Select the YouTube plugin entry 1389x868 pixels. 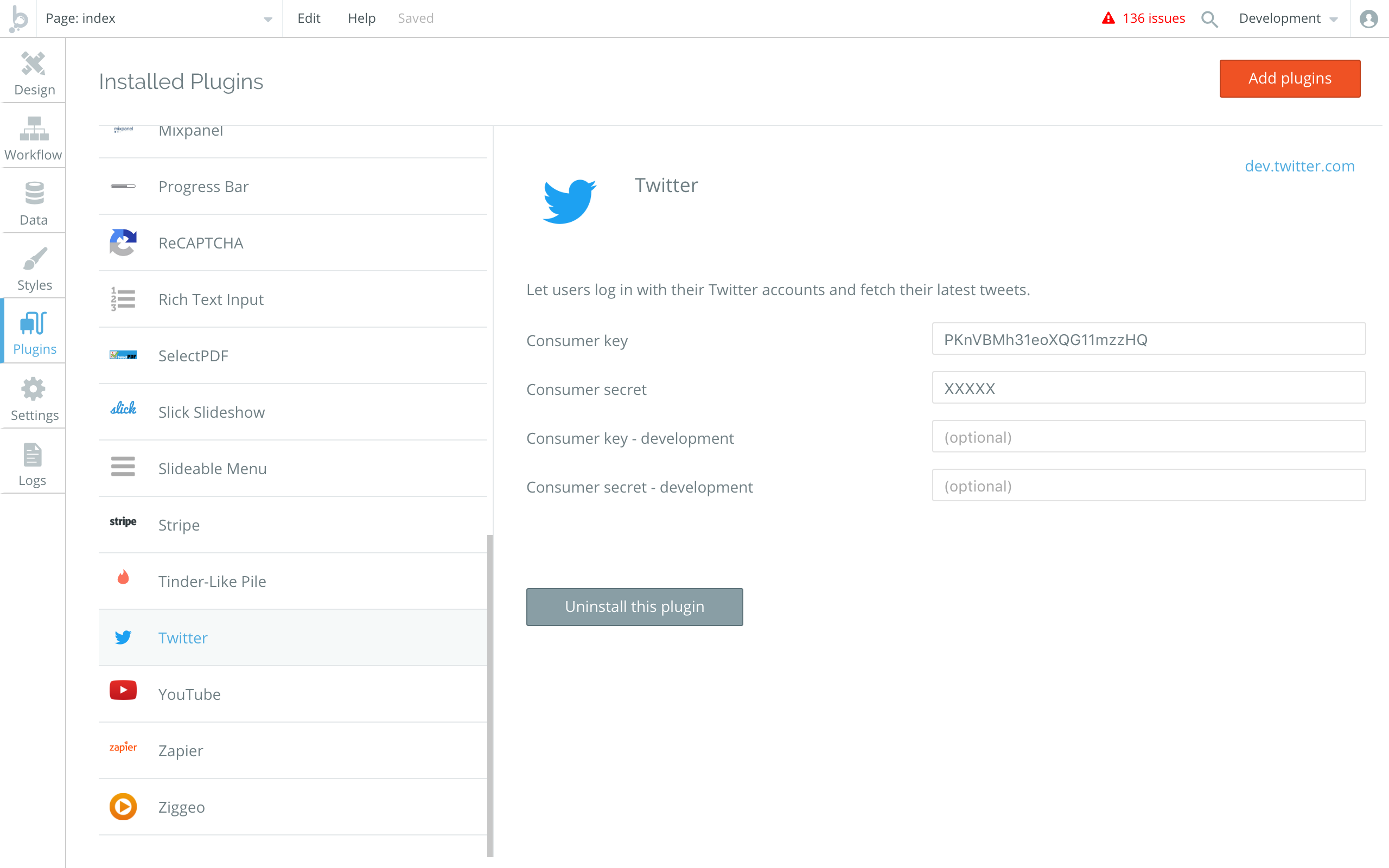click(293, 694)
